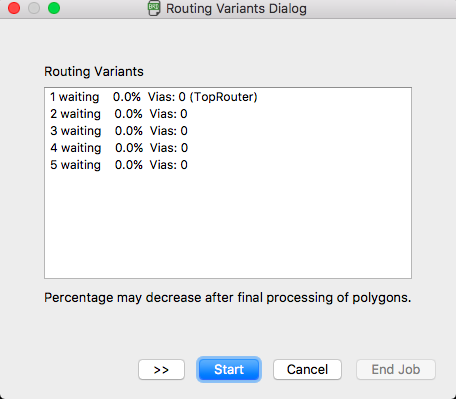Click the 0.0% value of variant 3
This screenshot has width=456, height=399.
click(129, 131)
